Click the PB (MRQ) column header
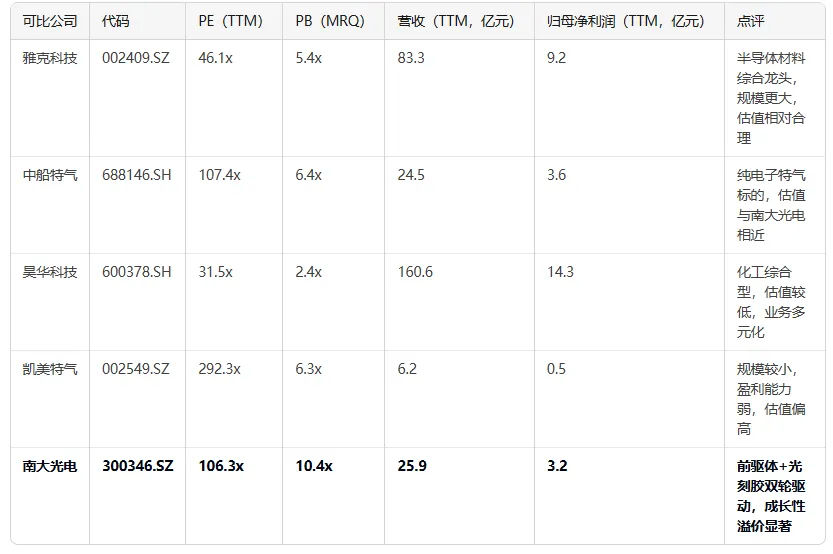833x554 pixels. pyautogui.click(x=330, y=21)
